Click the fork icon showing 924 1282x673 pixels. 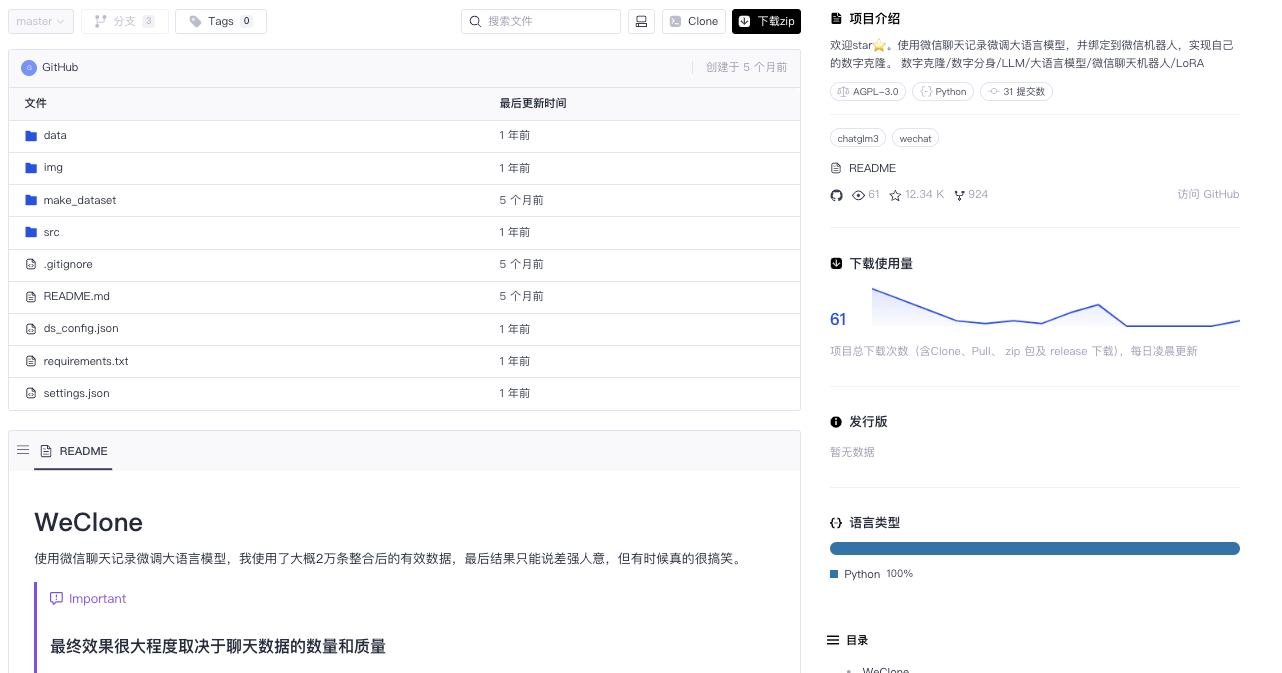tap(960, 195)
